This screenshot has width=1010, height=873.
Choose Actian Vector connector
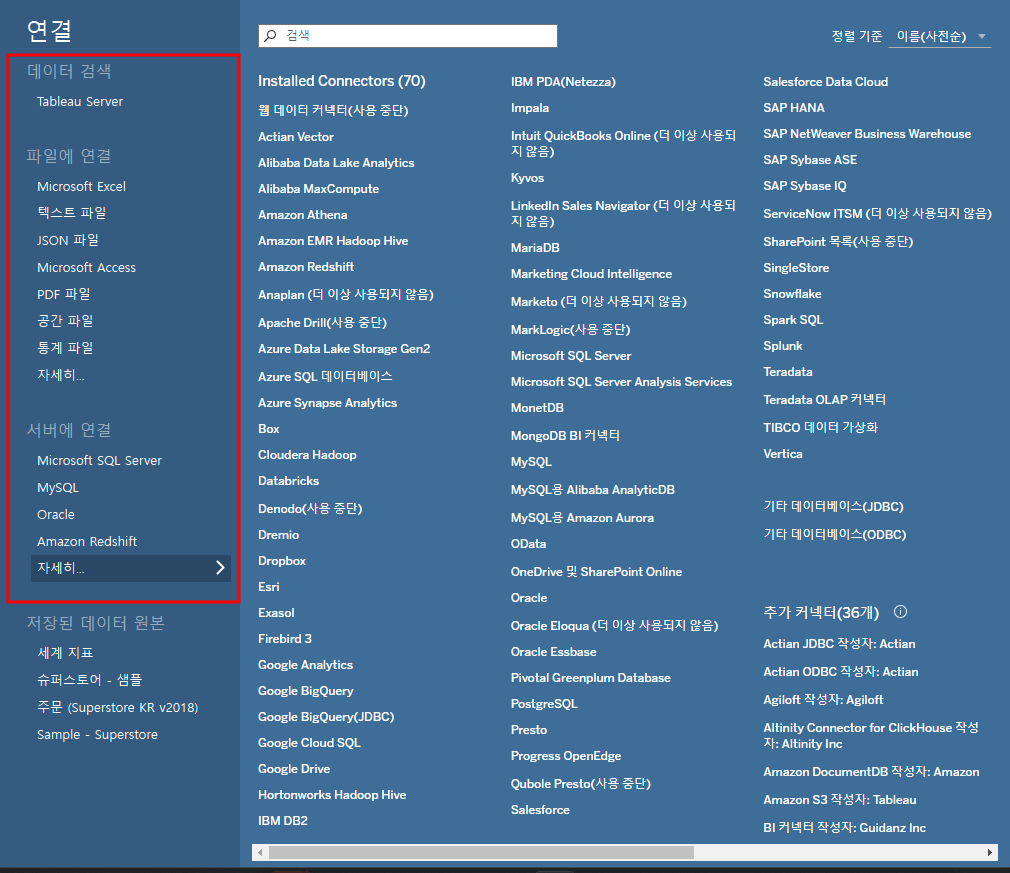tap(296, 137)
